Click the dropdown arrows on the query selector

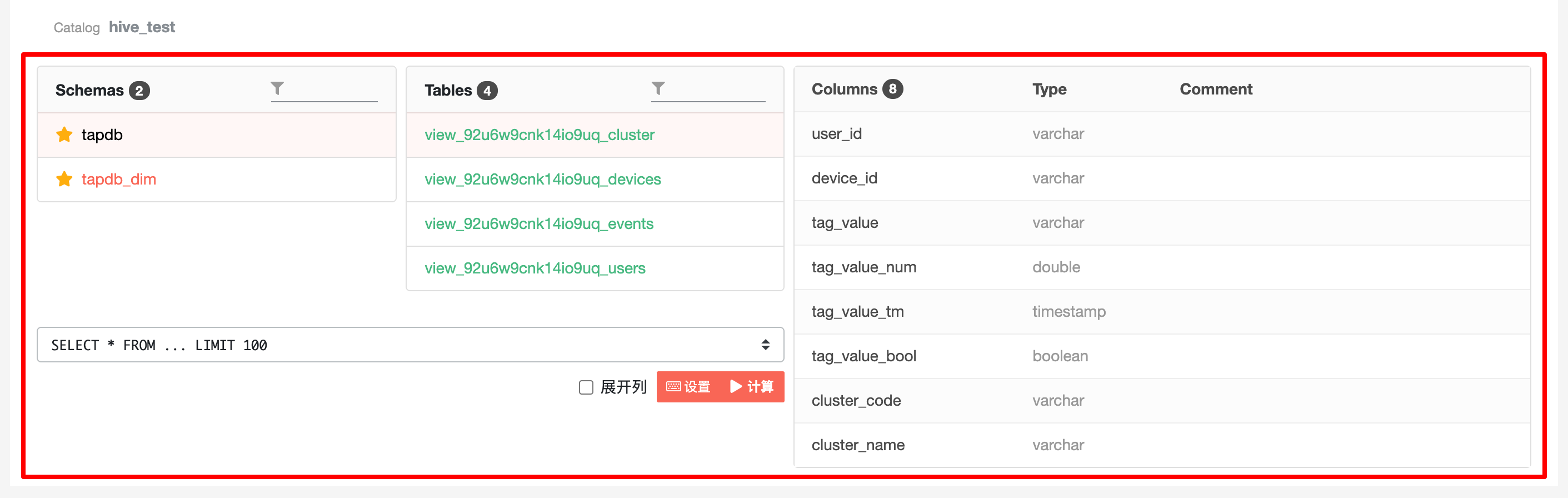tap(765, 345)
